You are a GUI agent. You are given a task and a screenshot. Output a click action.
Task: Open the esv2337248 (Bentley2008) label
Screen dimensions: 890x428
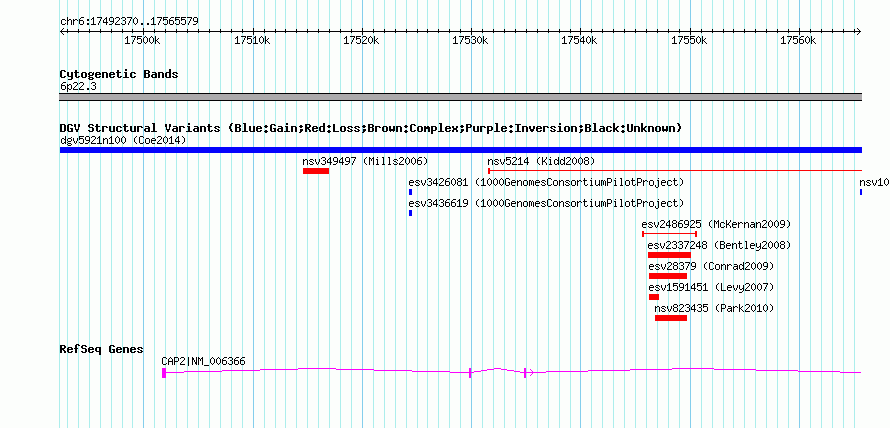click(719, 245)
